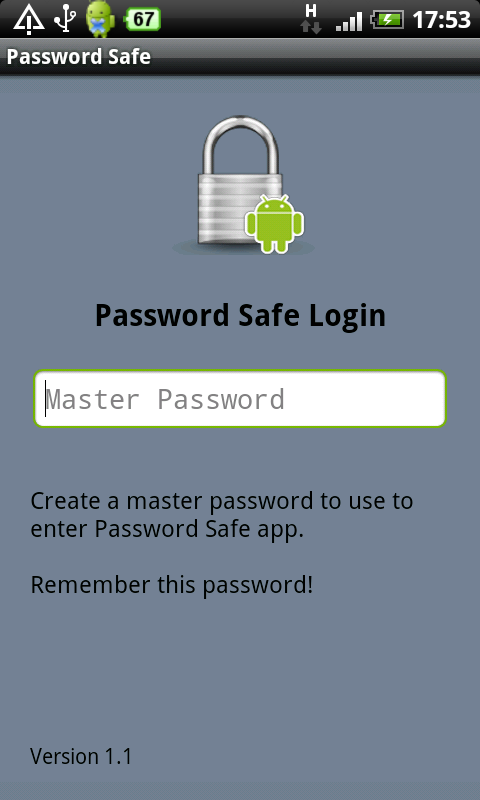Tap the padlock shackle at top

[241, 145]
